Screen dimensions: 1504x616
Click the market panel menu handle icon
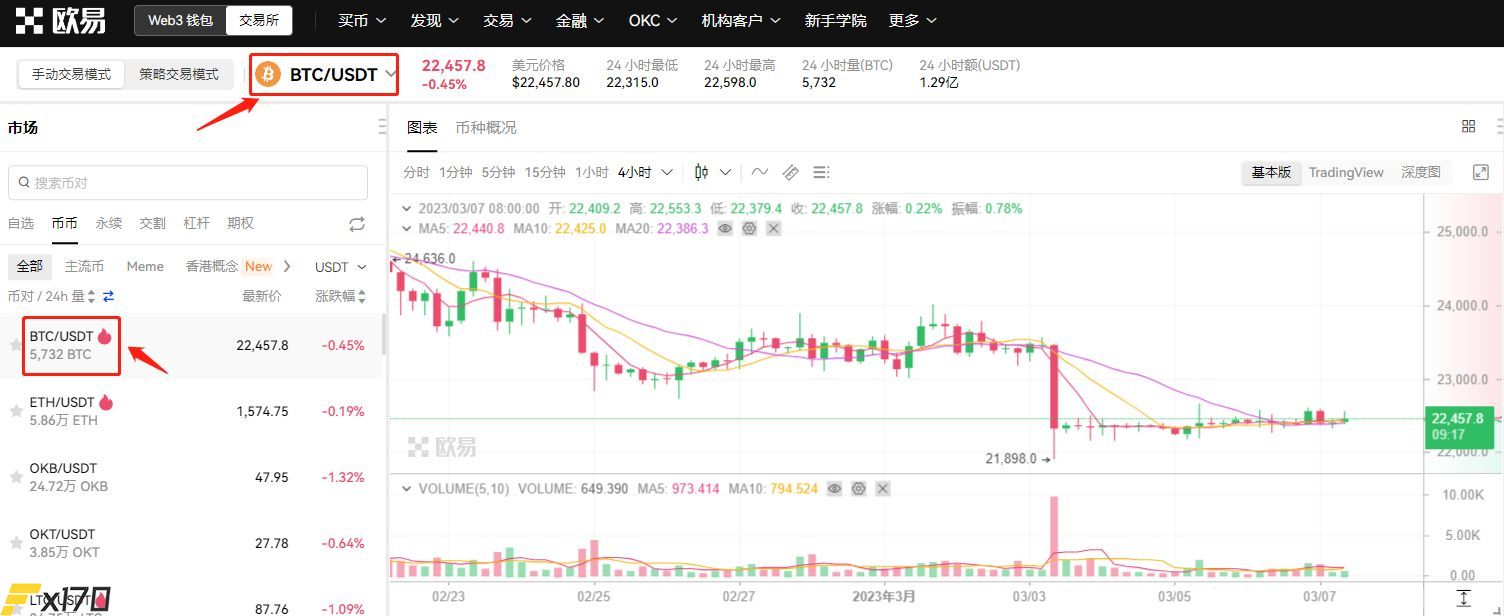[382, 127]
